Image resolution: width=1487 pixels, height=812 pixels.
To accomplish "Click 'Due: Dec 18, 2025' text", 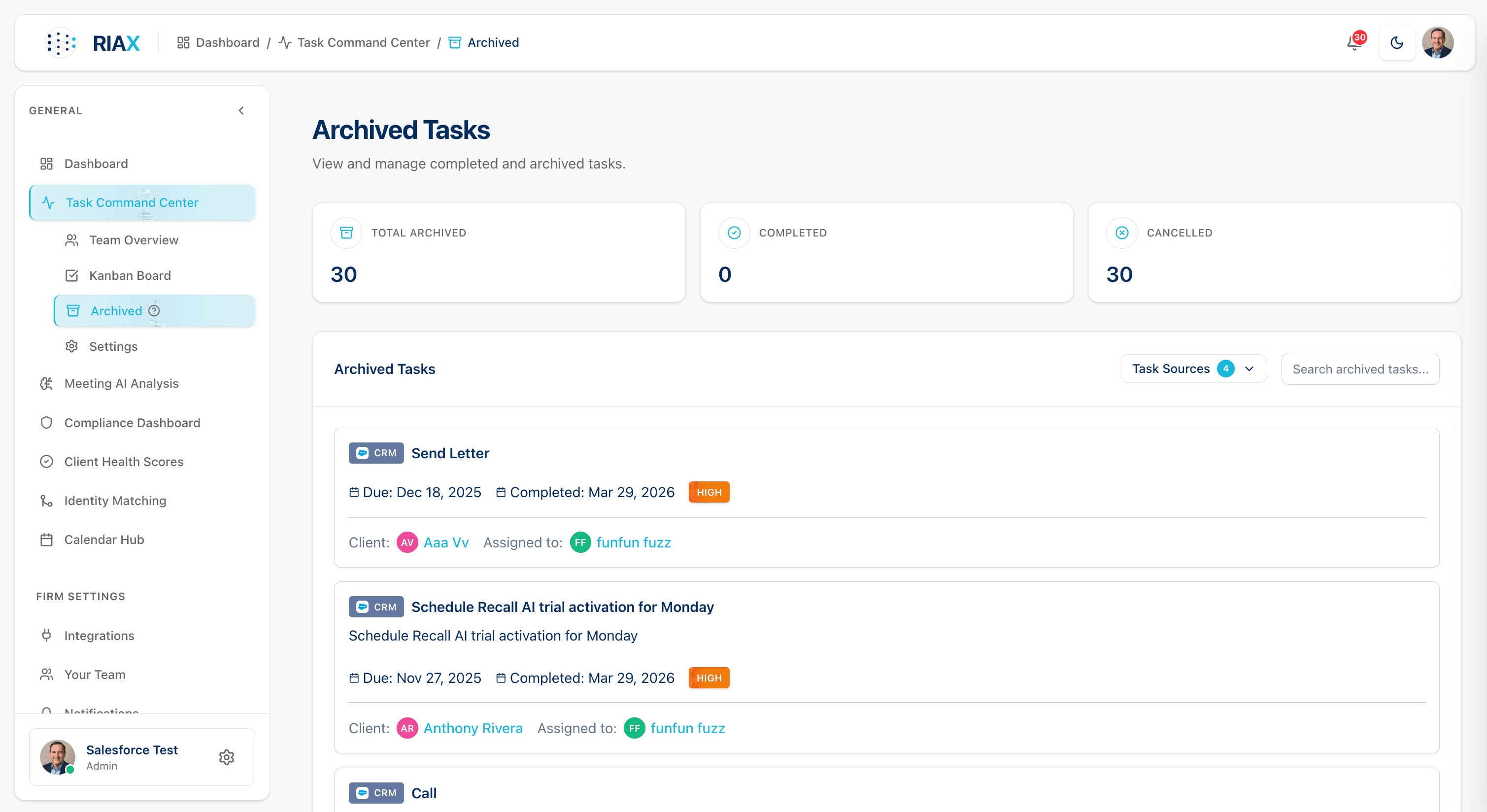I will 422,492.
